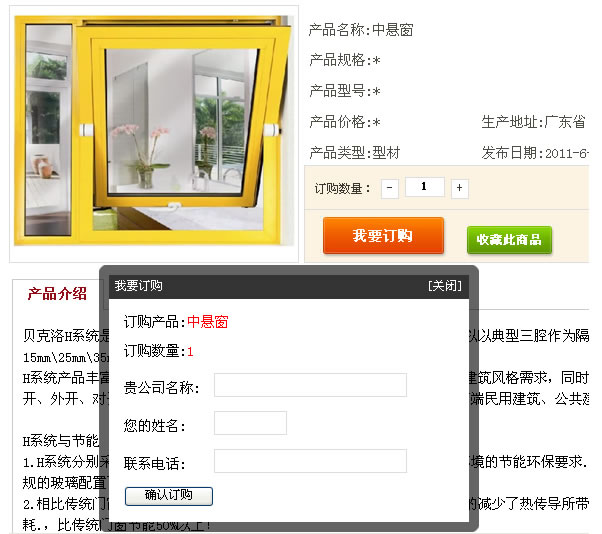The height and width of the screenshot is (534, 602).
Task: Click the 订购数量 label beside the stepper
Action: click(x=342, y=188)
